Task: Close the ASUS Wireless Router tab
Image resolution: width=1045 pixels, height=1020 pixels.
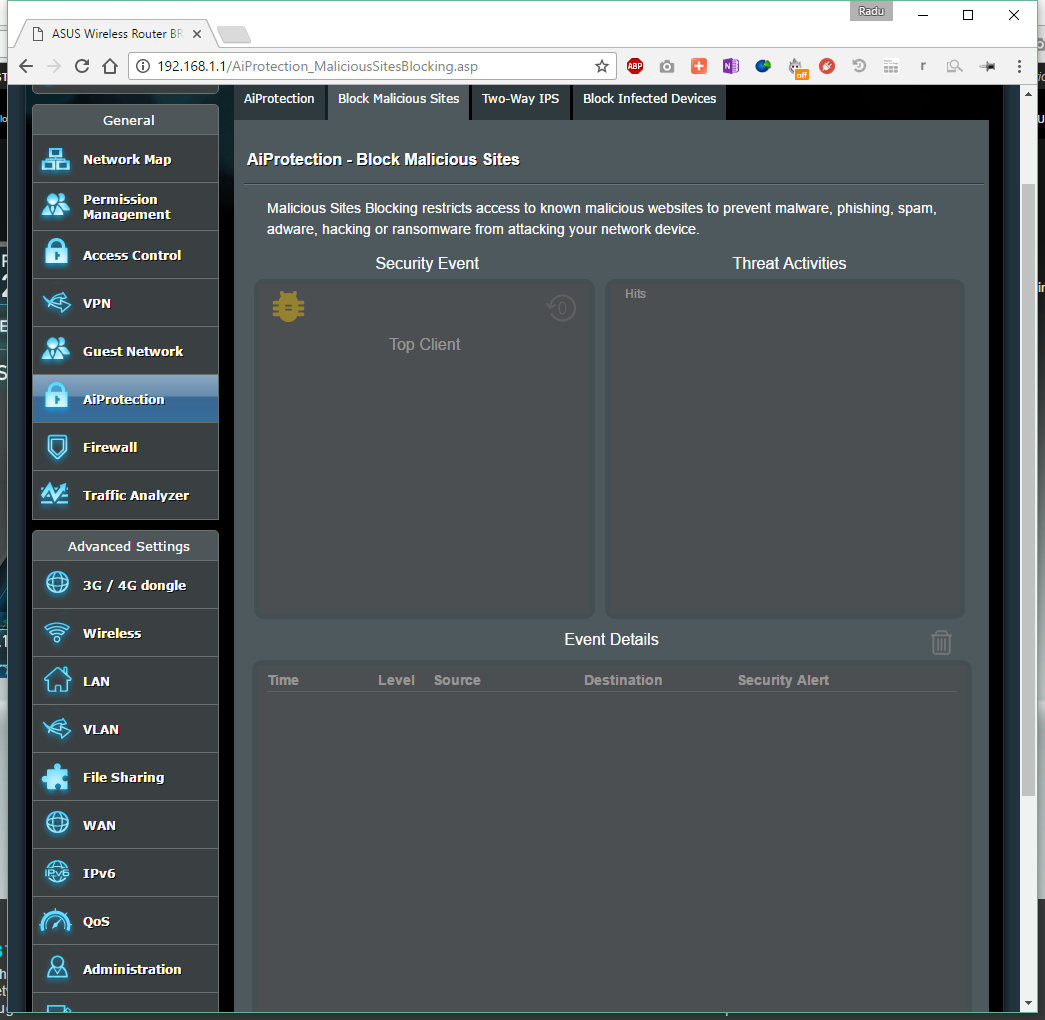Action: pos(197,34)
